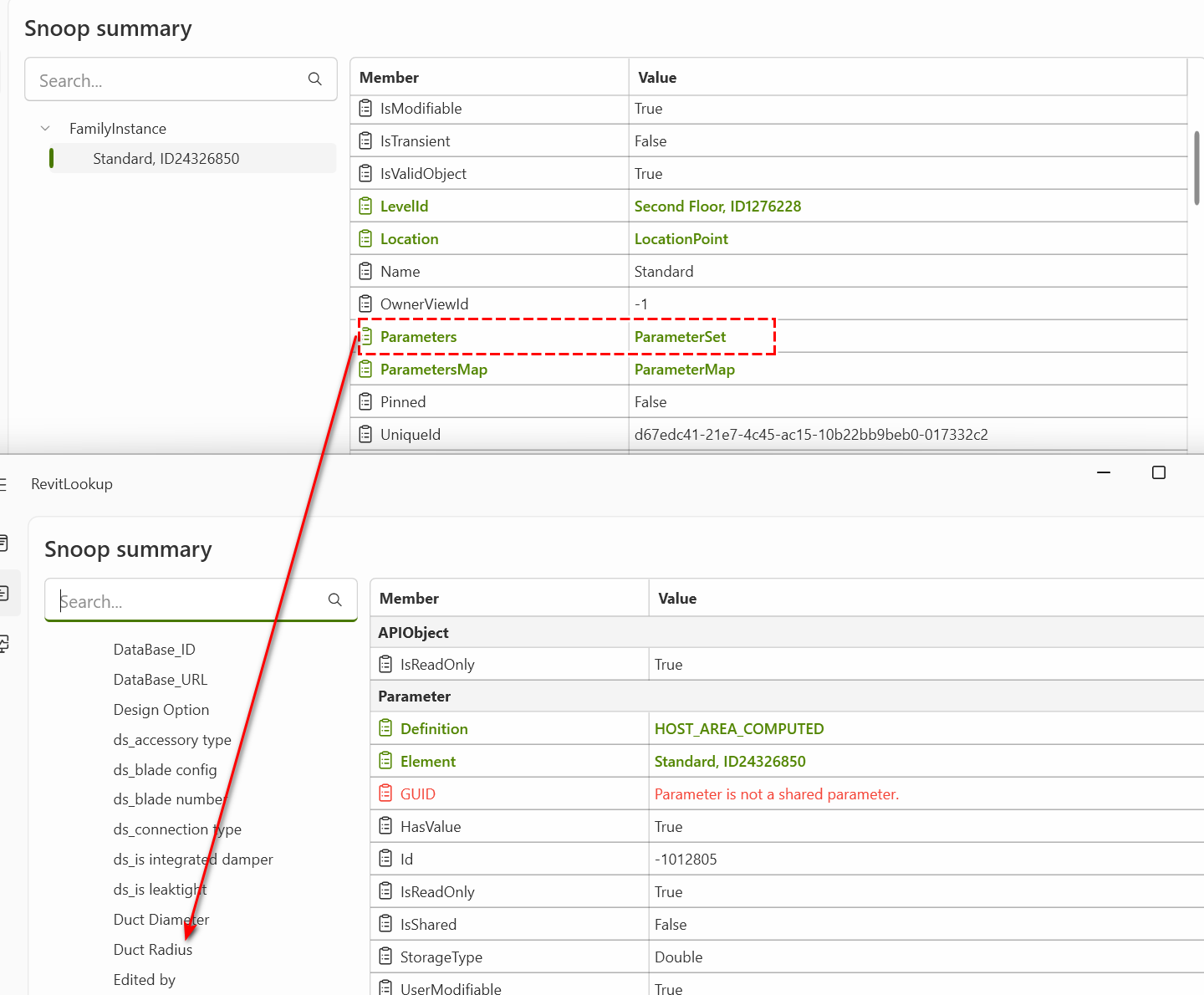Click the top table's vertical scrollbar
Screen dimensions: 1204x995
tap(1196, 167)
